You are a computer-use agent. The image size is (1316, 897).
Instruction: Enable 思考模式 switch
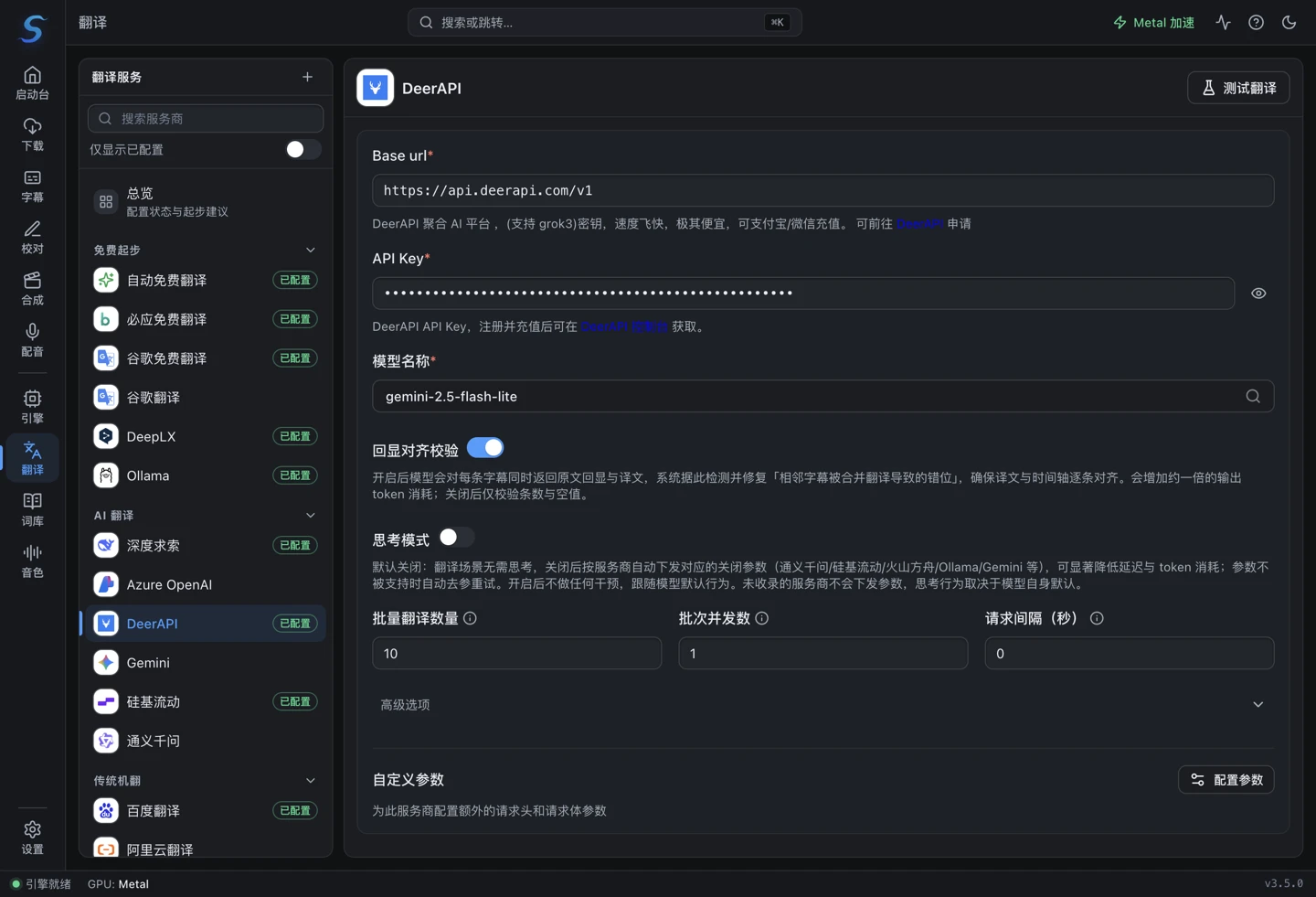[456, 538]
